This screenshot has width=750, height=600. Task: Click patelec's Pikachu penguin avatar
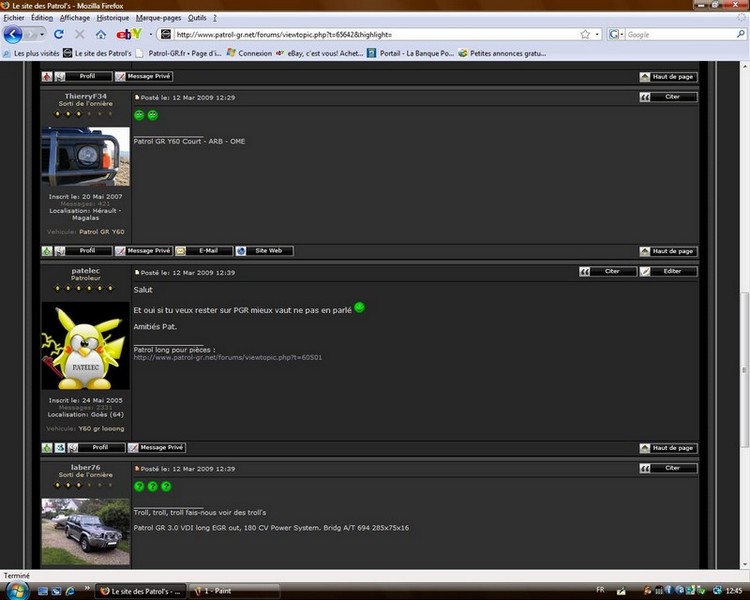pyautogui.click(x=86, y=345)
